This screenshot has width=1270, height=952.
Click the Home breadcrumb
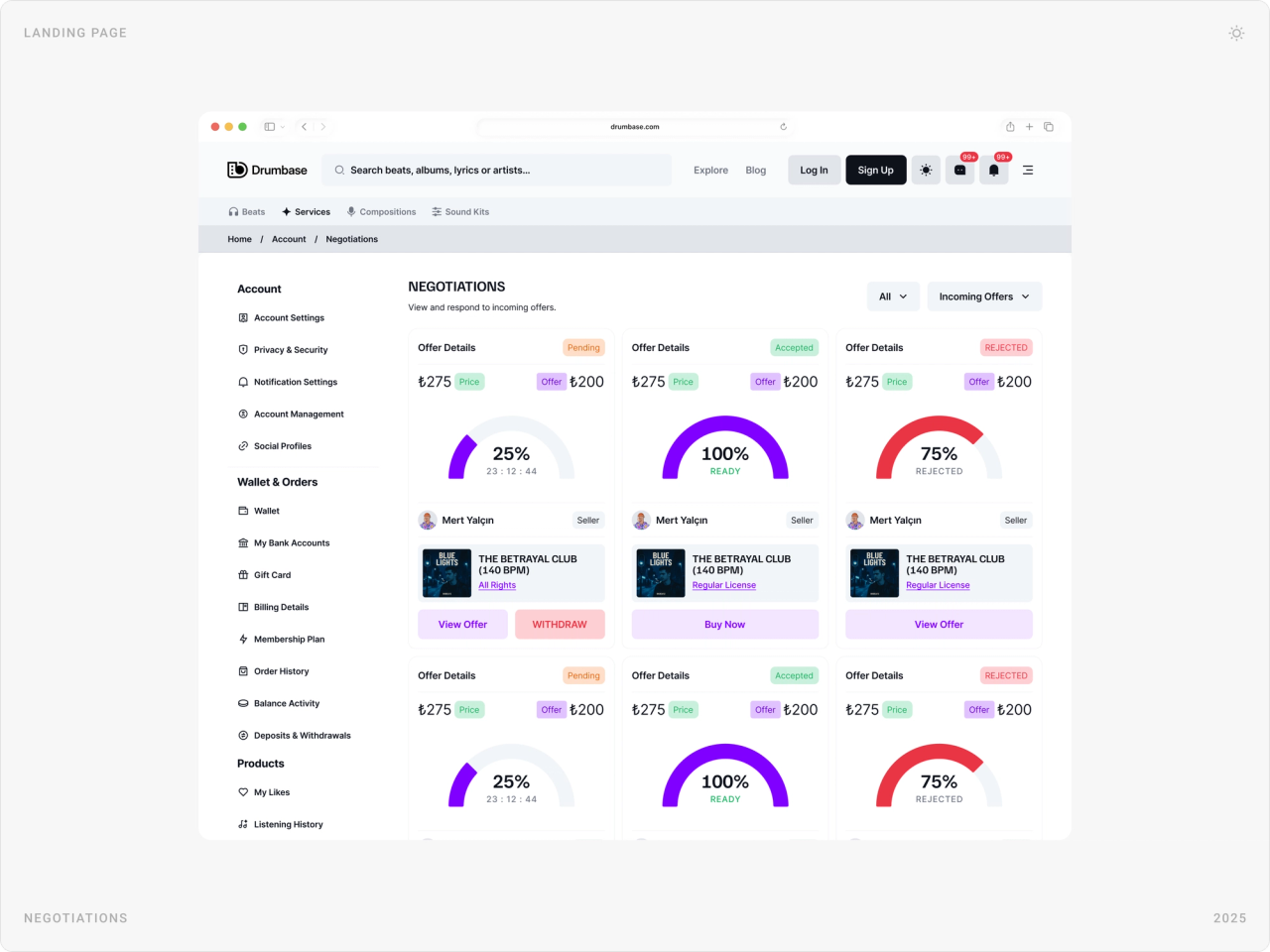tap(239, 239)
